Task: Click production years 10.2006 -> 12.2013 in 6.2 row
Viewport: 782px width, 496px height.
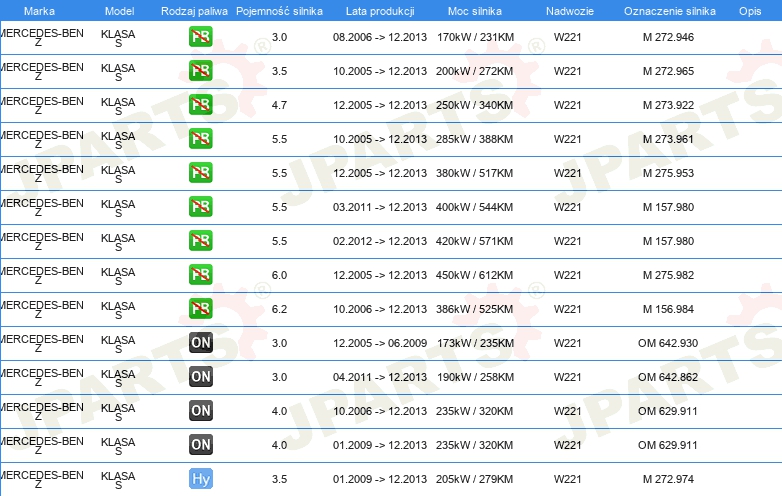Action: tap(380, 309)
